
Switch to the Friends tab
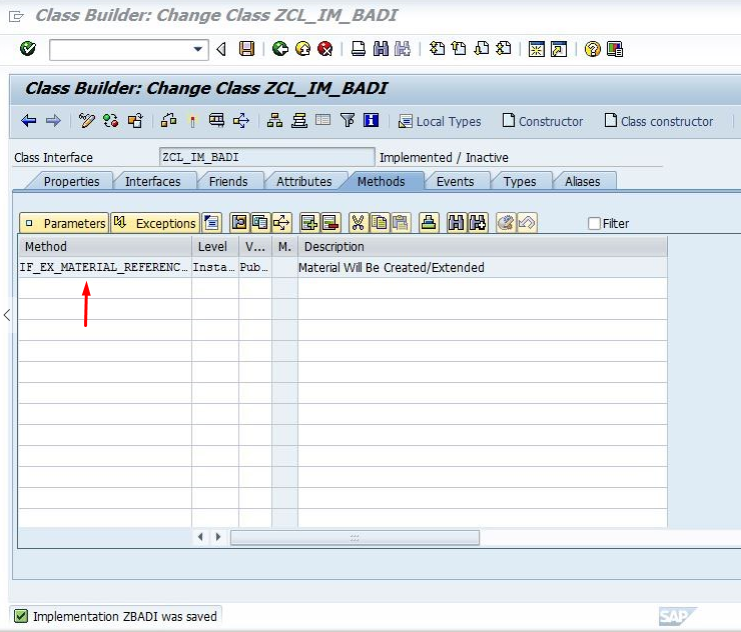pos(228,182)
